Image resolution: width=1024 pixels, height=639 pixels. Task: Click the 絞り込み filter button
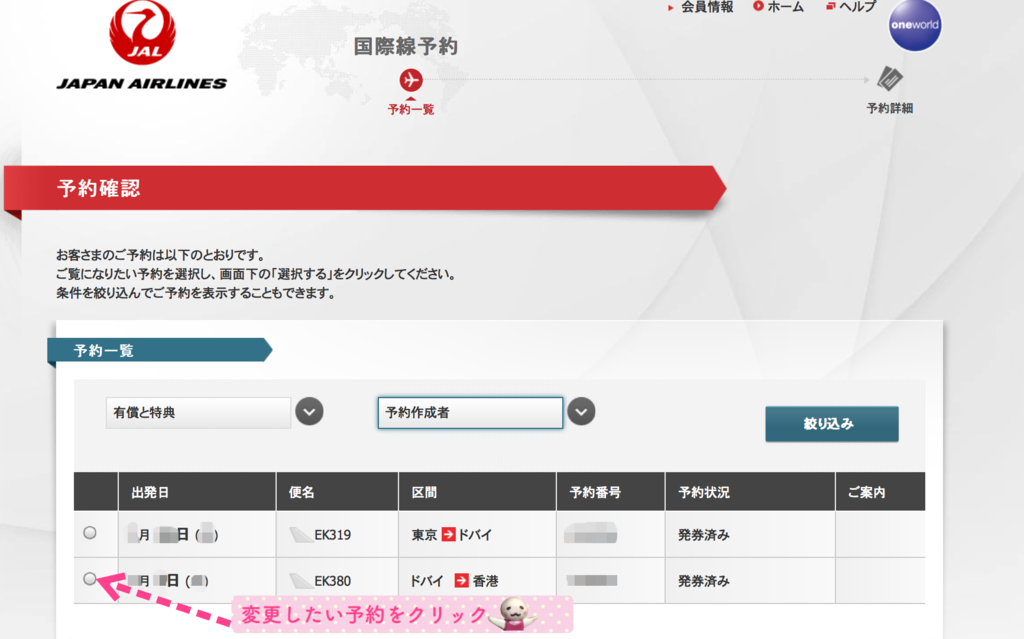pos(832,424)
